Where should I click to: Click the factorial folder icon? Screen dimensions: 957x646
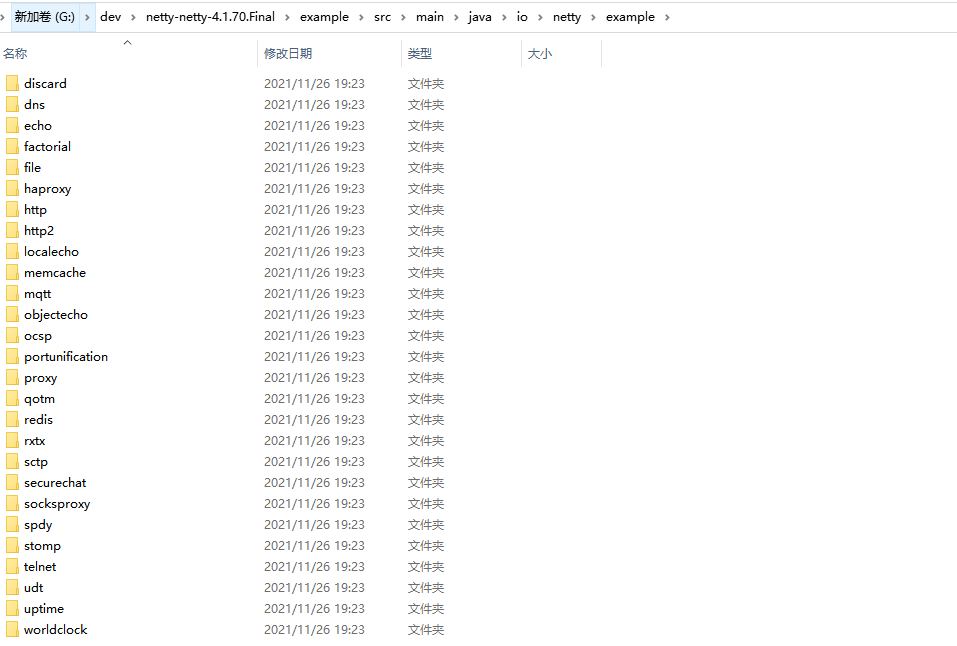pyautogui.click(x=12, y=147)
